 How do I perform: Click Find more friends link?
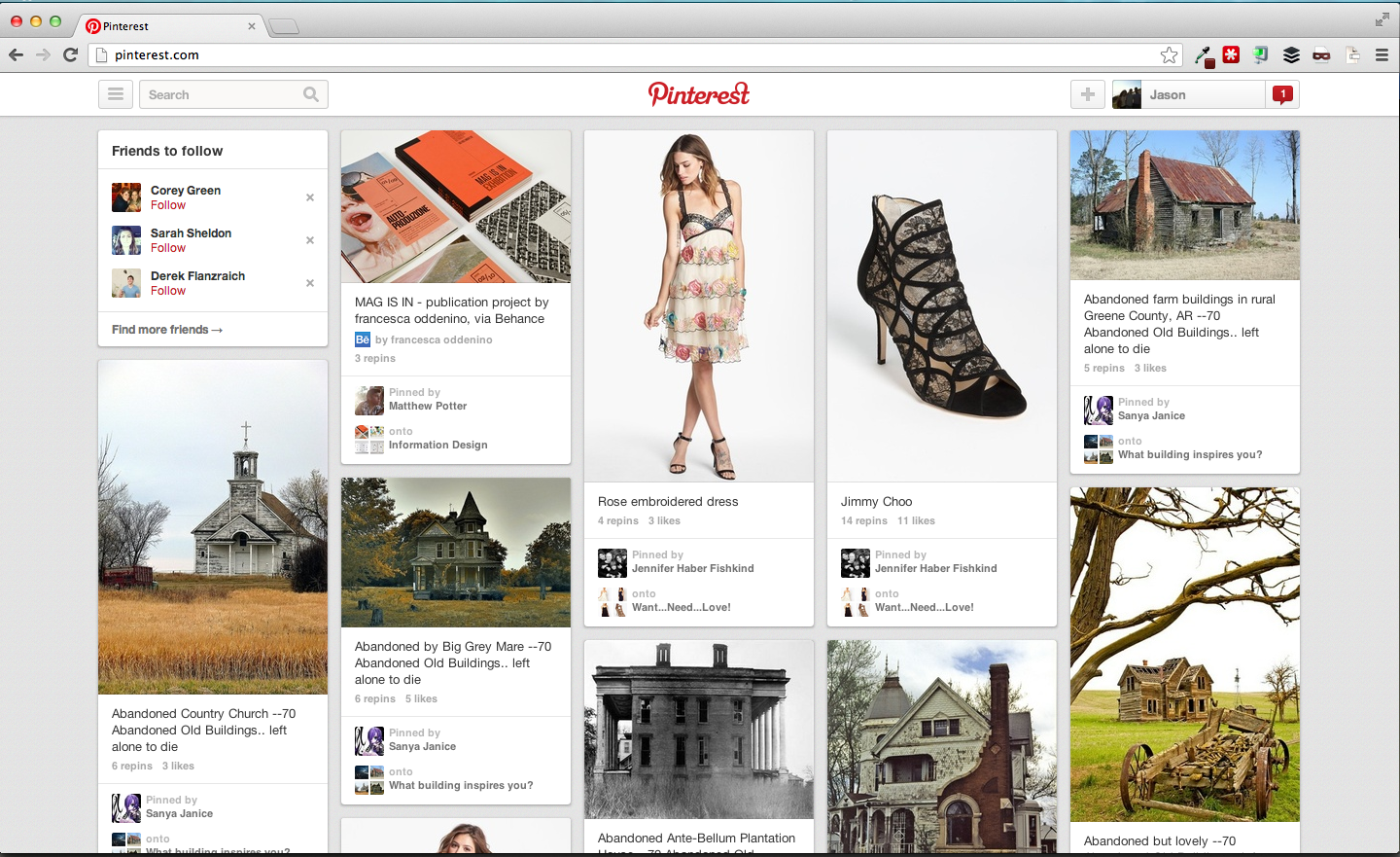click(x=167, y=330)
